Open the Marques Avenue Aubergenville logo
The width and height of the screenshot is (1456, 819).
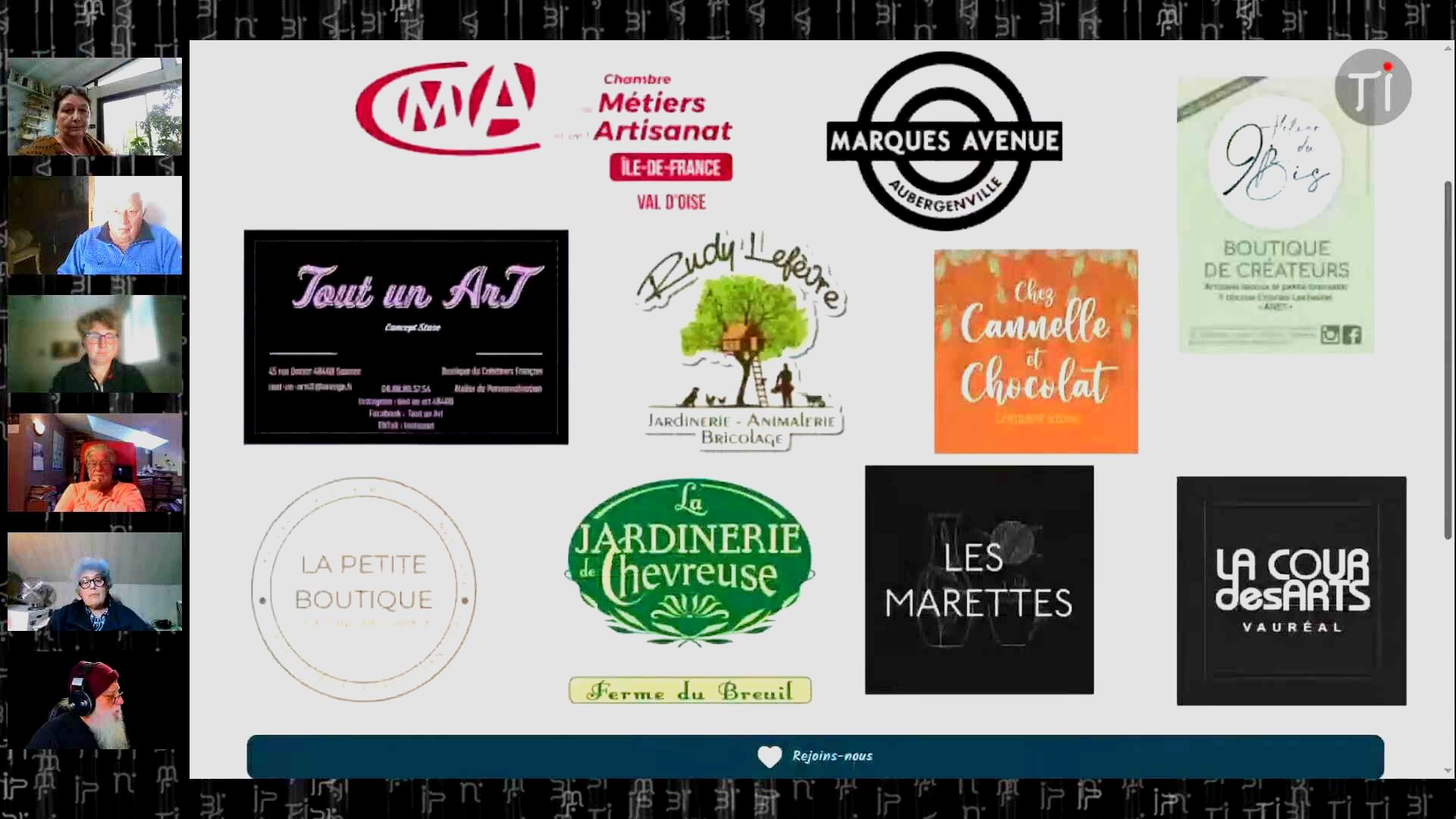(x=944, y=141)
